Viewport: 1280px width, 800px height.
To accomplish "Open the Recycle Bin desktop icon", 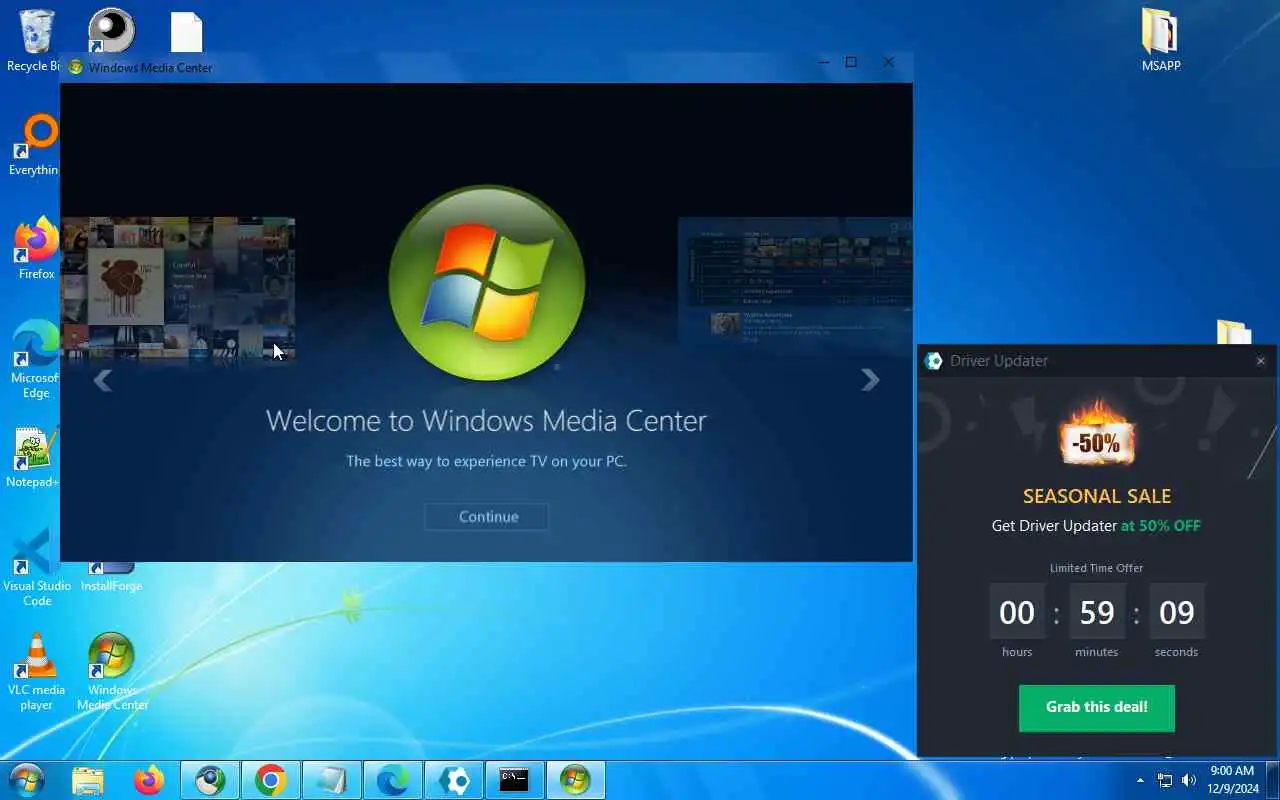I will [x=34, y=40].
